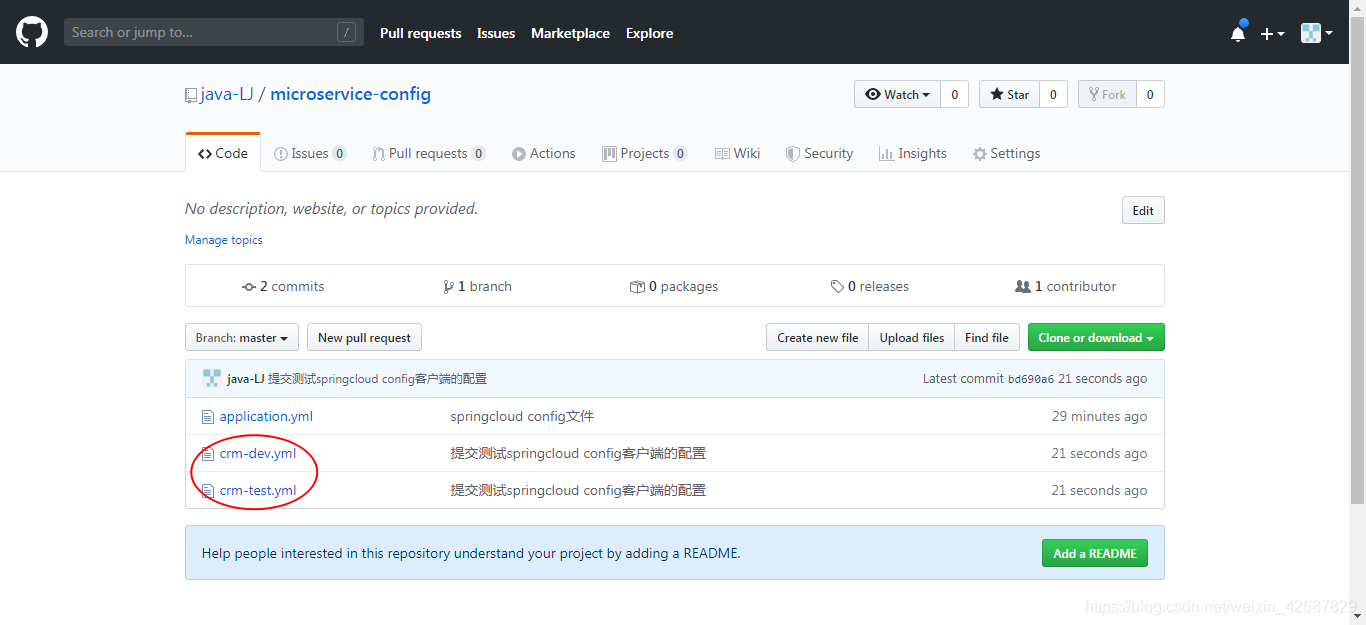Open user avatar profile menu
Image resolution: width=1366 pixels, height=625 pixels.
pyautogui.click(x=1316, y=33)
